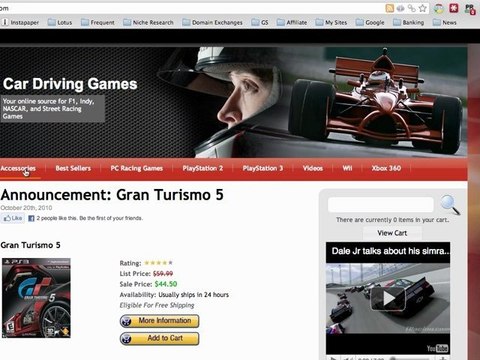This screenshot has height=360, width=480.
Task: Click the gray icon beside the RSS icon
Action: 400,8
